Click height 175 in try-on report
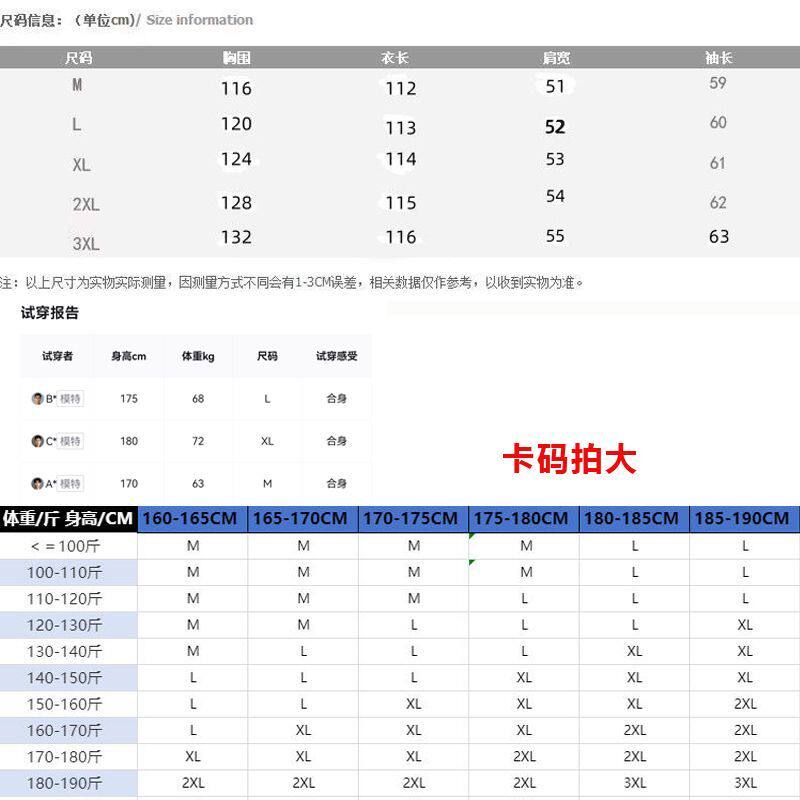This screenshot has height=800, width=800. (129, 398)
